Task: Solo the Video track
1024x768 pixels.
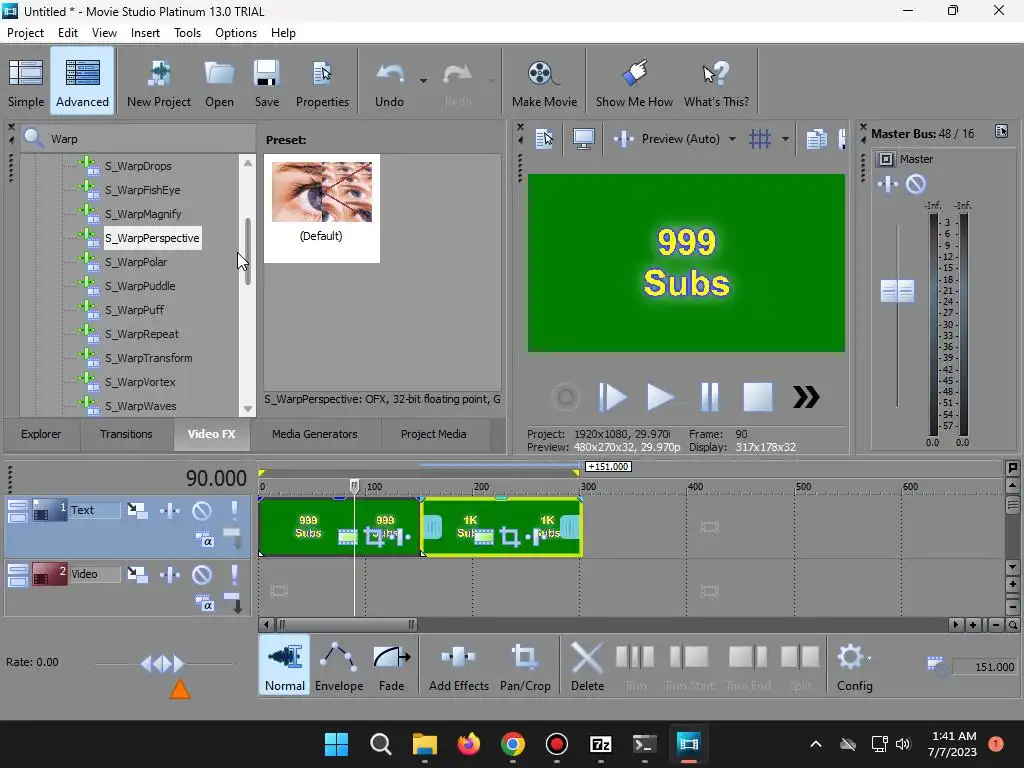Action: [x=234, y=574]
